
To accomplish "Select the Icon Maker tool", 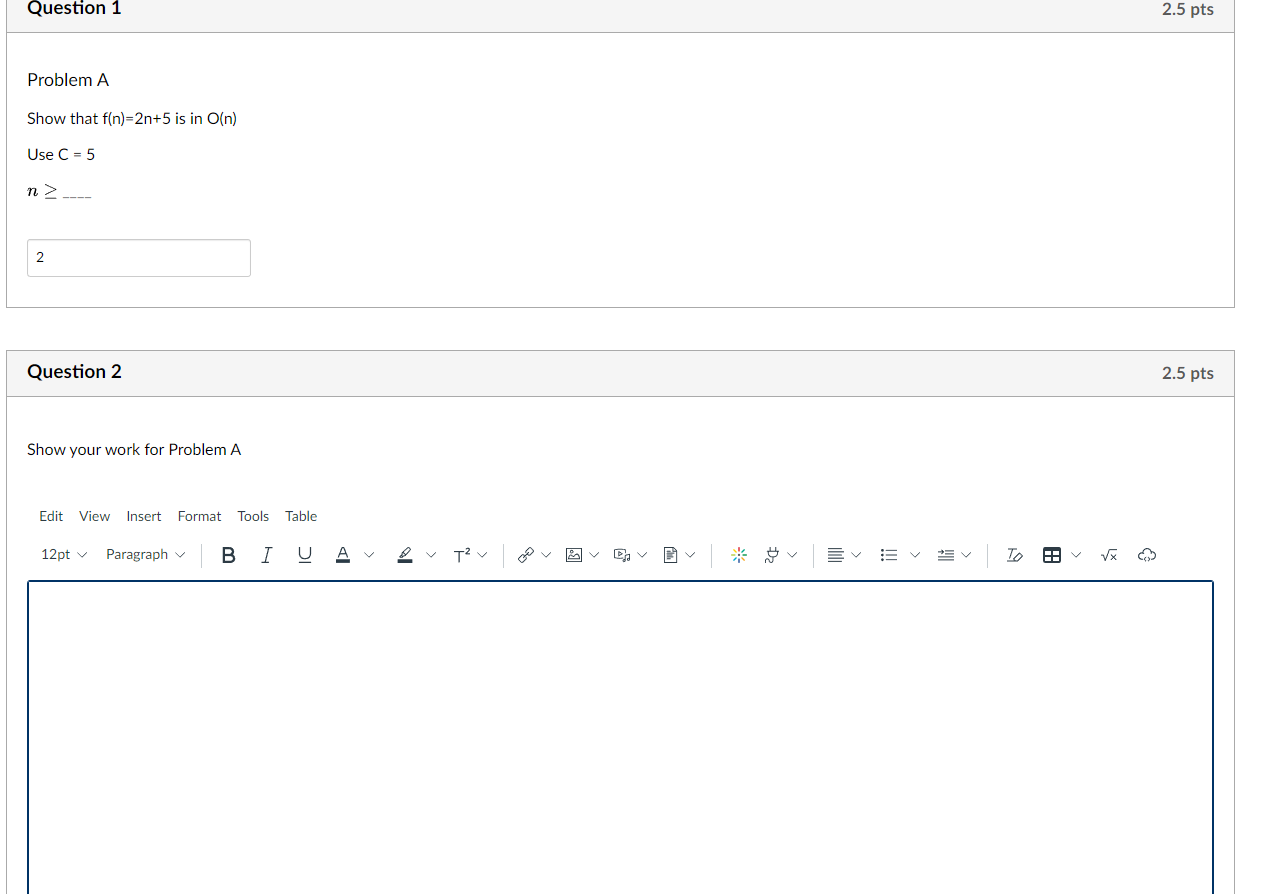I will [x=738, y=554].
